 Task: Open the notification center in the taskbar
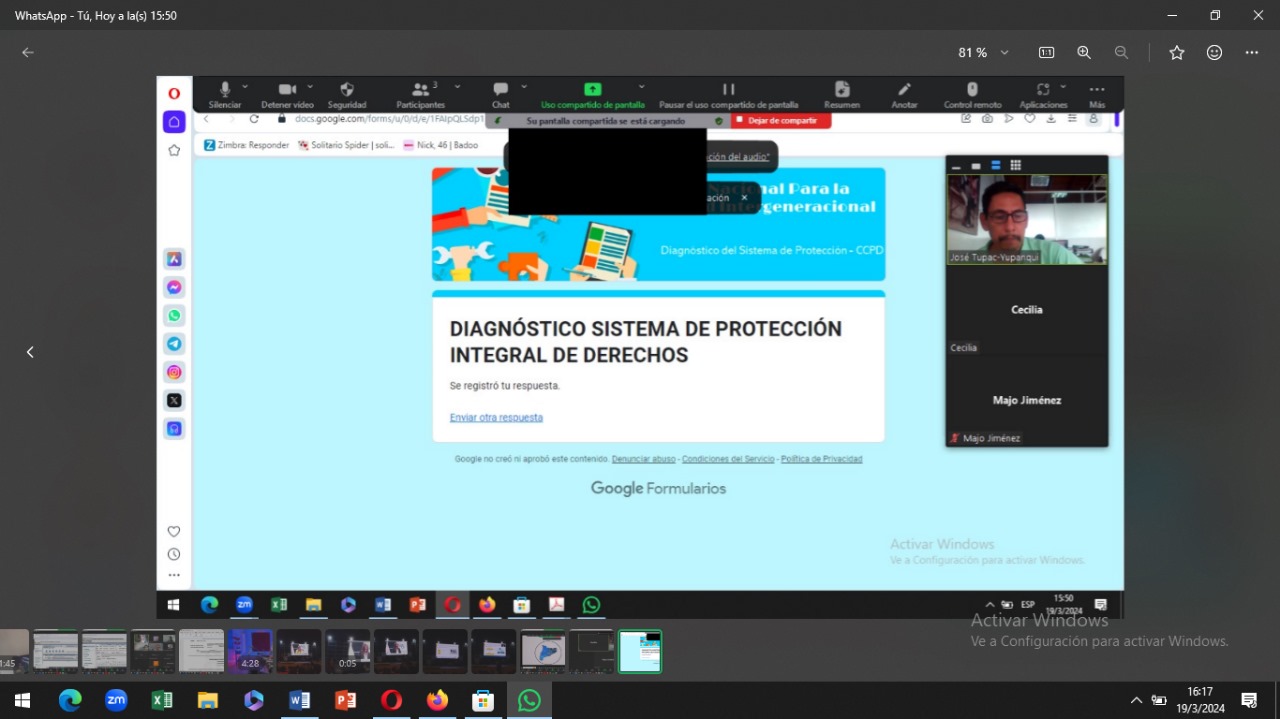1249,700
